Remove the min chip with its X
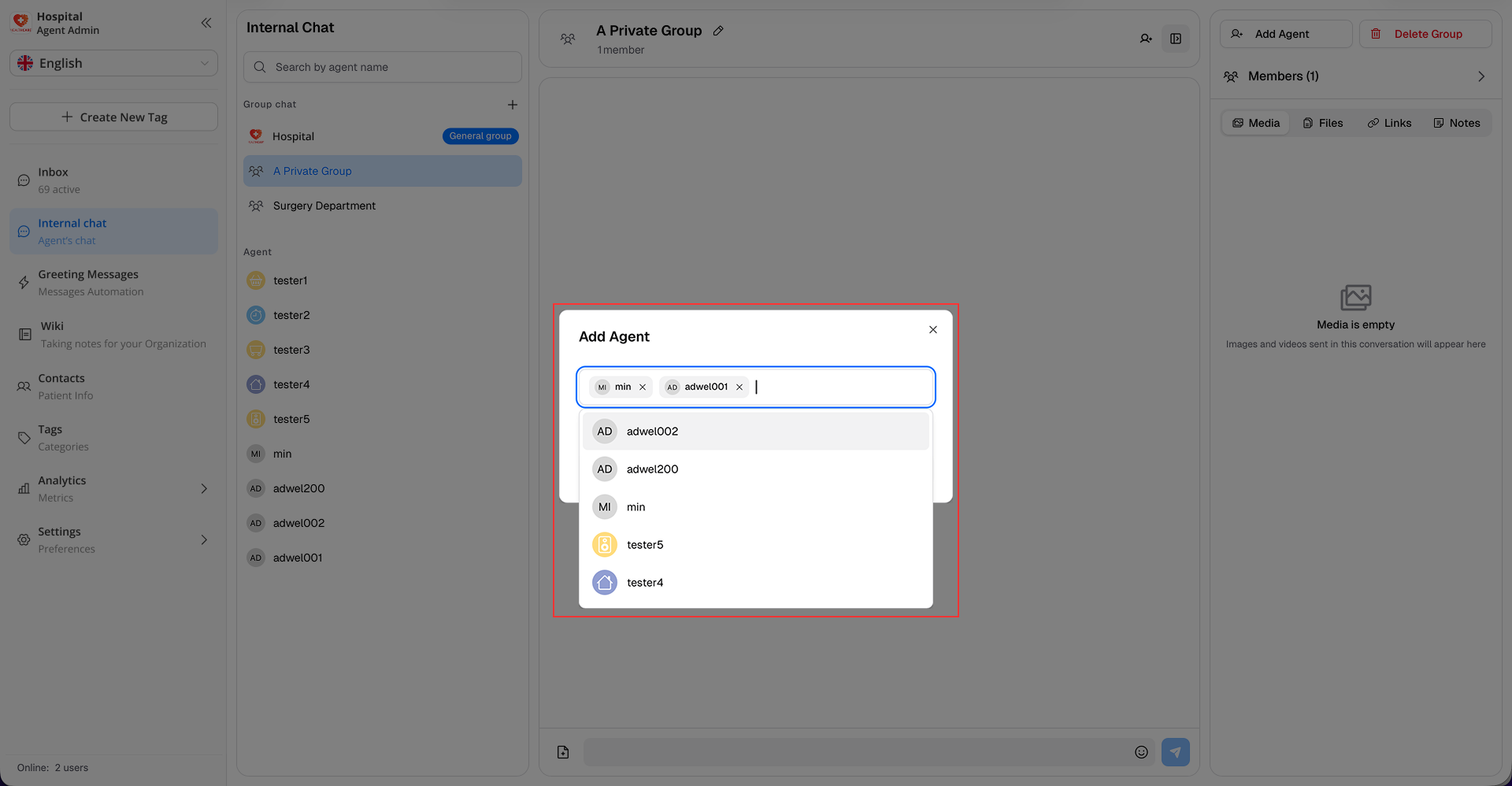The height and width of the screenshot is (786, 1512). (643, 387)
